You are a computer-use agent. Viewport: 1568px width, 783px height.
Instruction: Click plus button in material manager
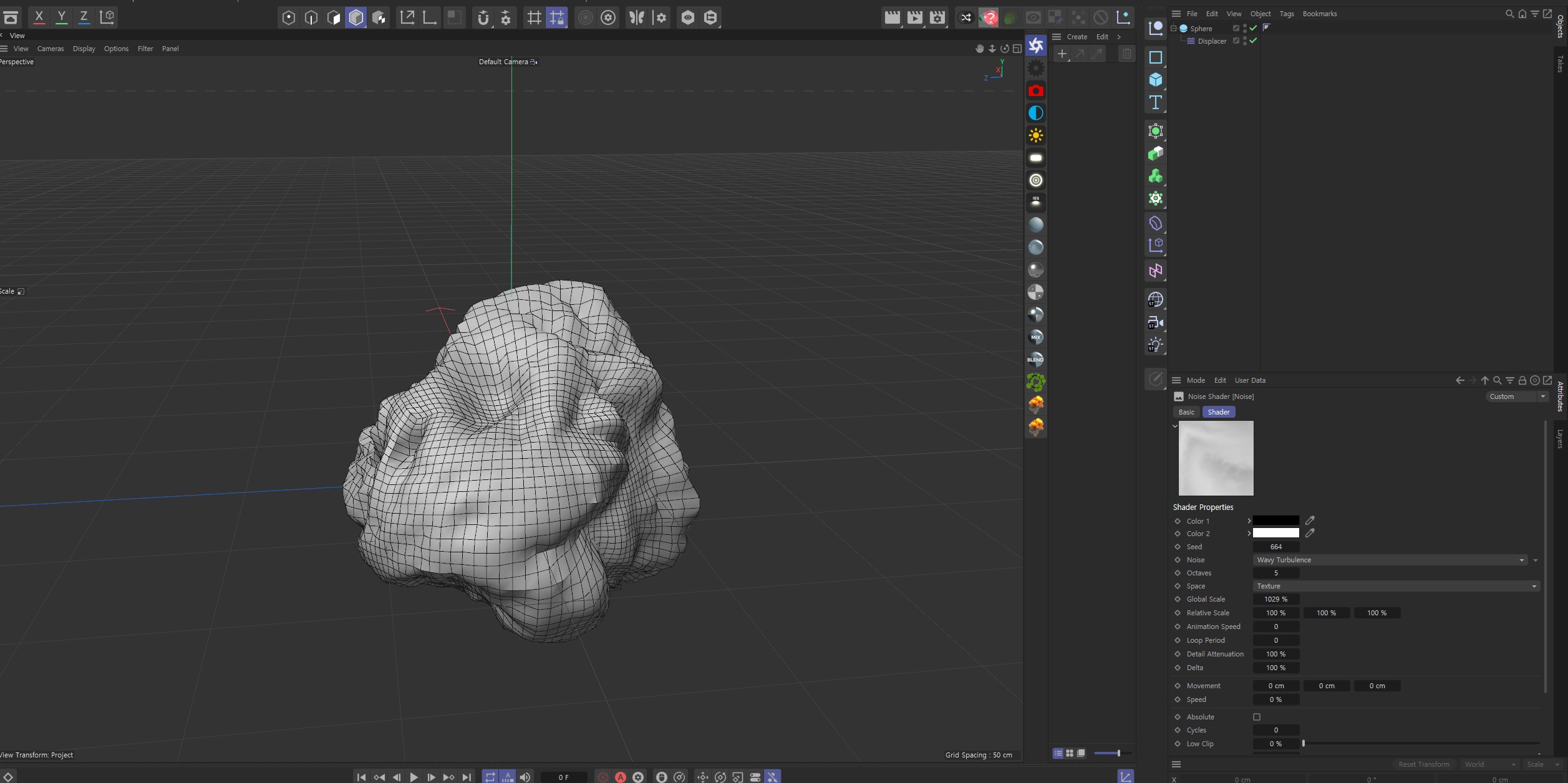1062,54
